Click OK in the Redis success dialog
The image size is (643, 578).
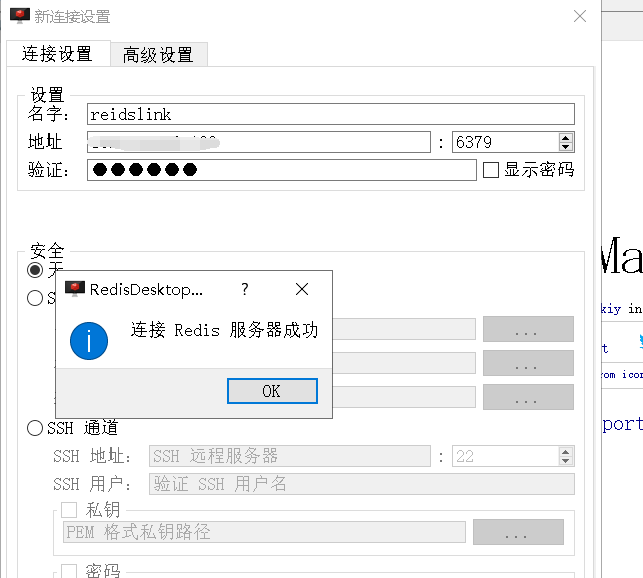click(272, 391)
